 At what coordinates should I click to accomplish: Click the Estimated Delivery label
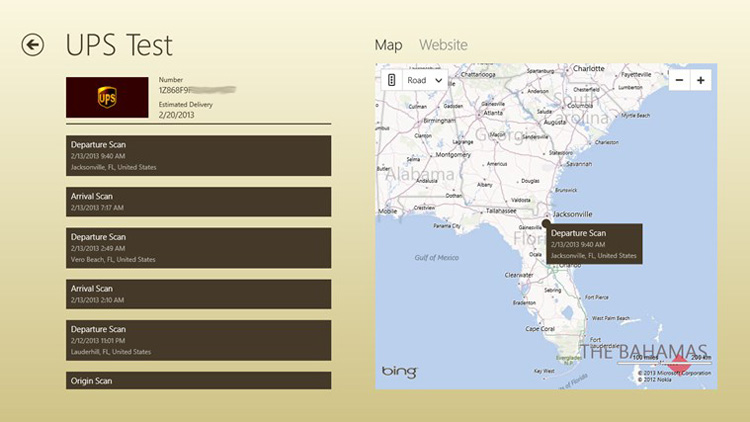tap(186, 104)
